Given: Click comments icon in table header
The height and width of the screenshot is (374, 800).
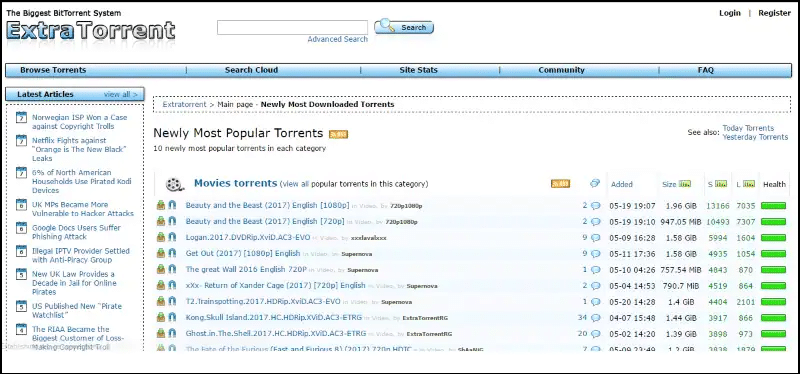Looking at the screenshot, I should [x=595, y=184].
